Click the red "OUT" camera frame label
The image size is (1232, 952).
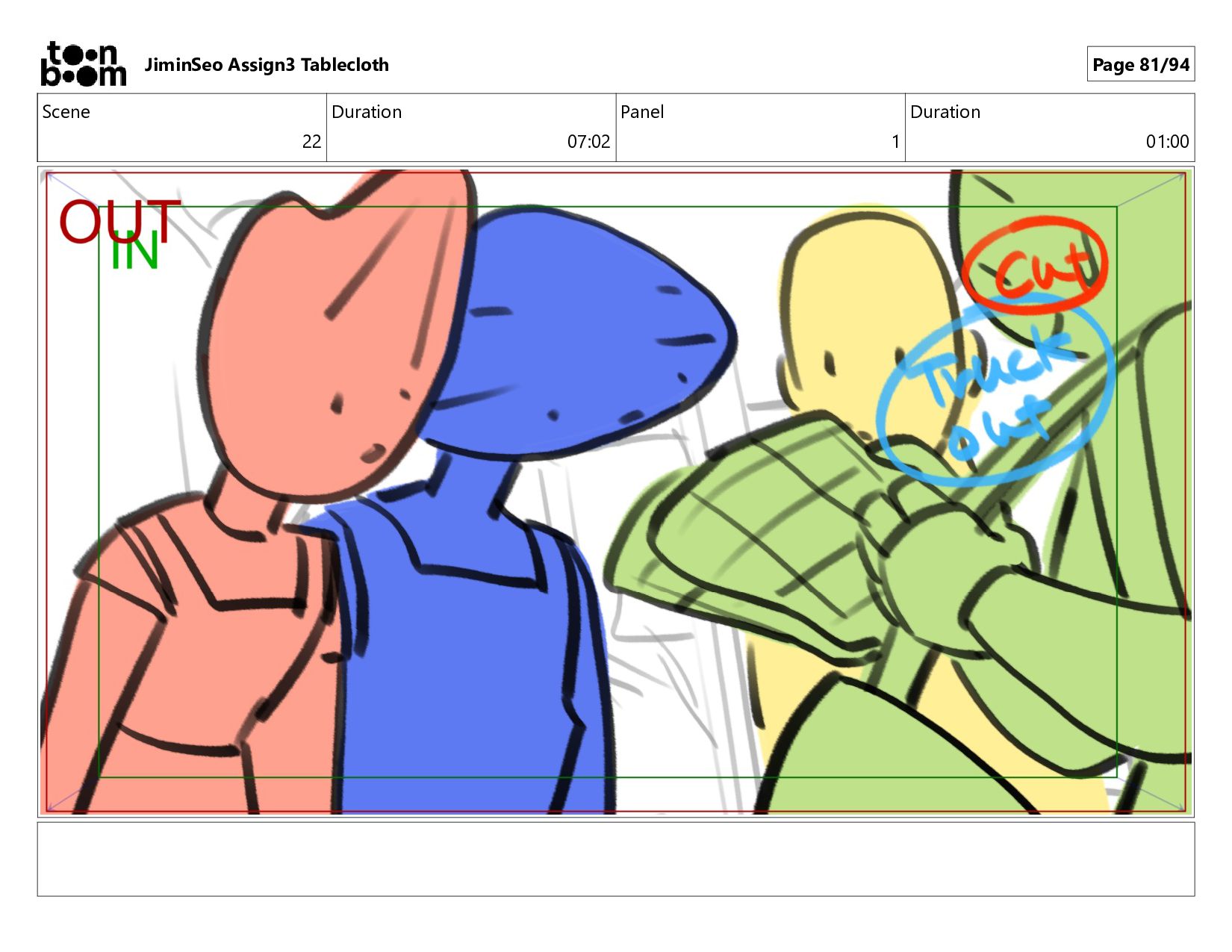119,221
